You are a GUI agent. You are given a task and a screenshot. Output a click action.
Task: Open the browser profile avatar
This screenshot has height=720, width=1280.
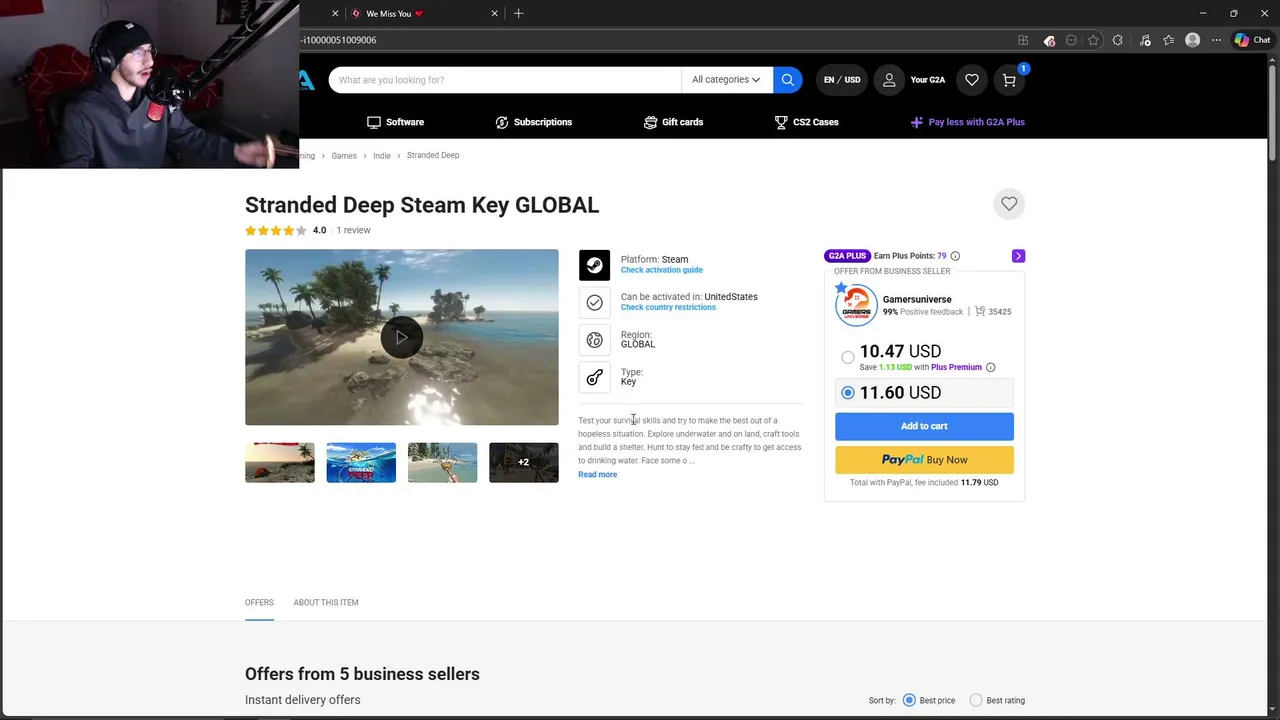point(1192,40)
